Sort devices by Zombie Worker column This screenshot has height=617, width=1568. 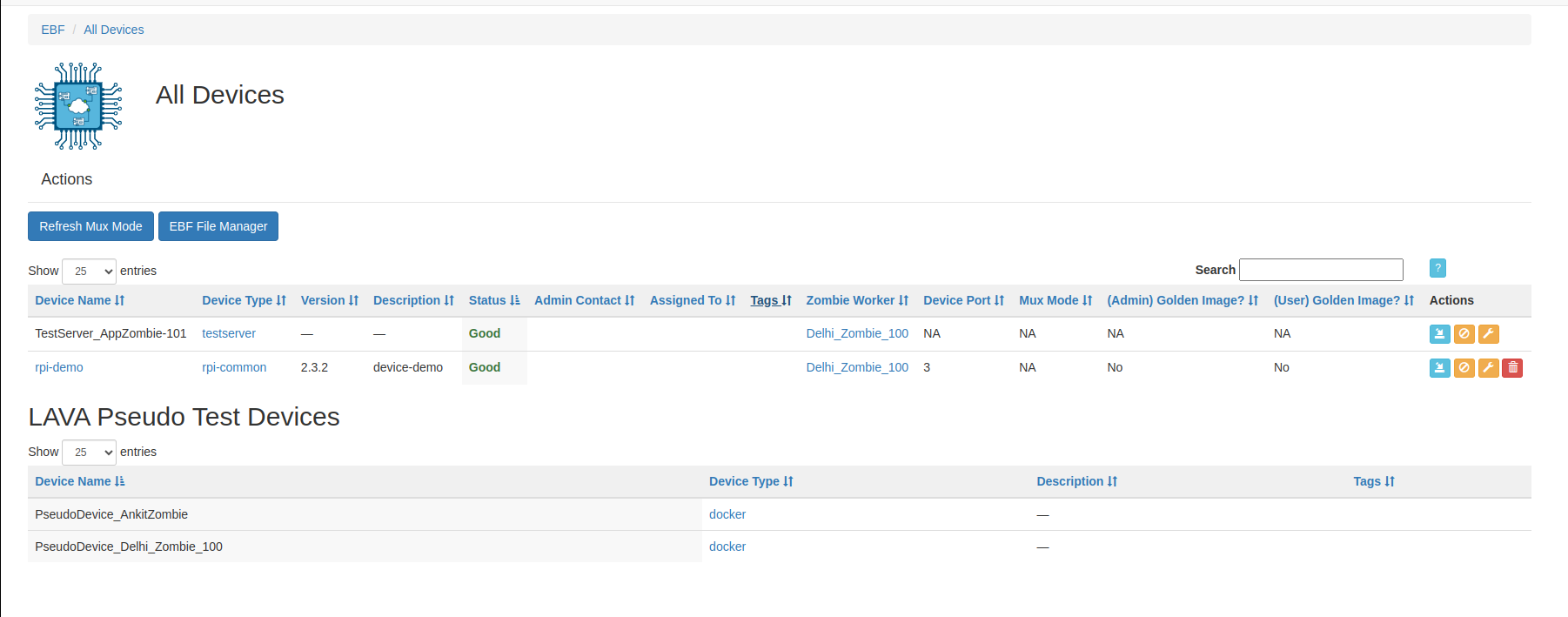coord(857,300)
